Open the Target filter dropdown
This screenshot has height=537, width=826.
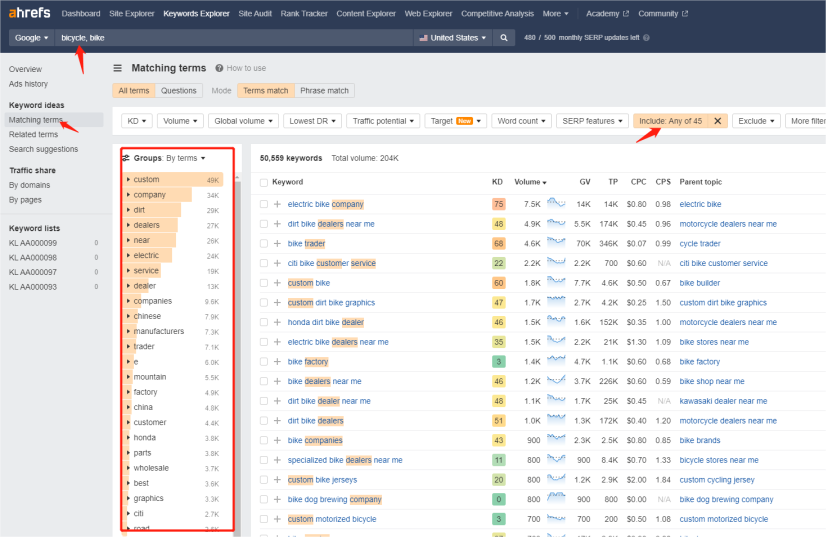[x=456, y=121]
